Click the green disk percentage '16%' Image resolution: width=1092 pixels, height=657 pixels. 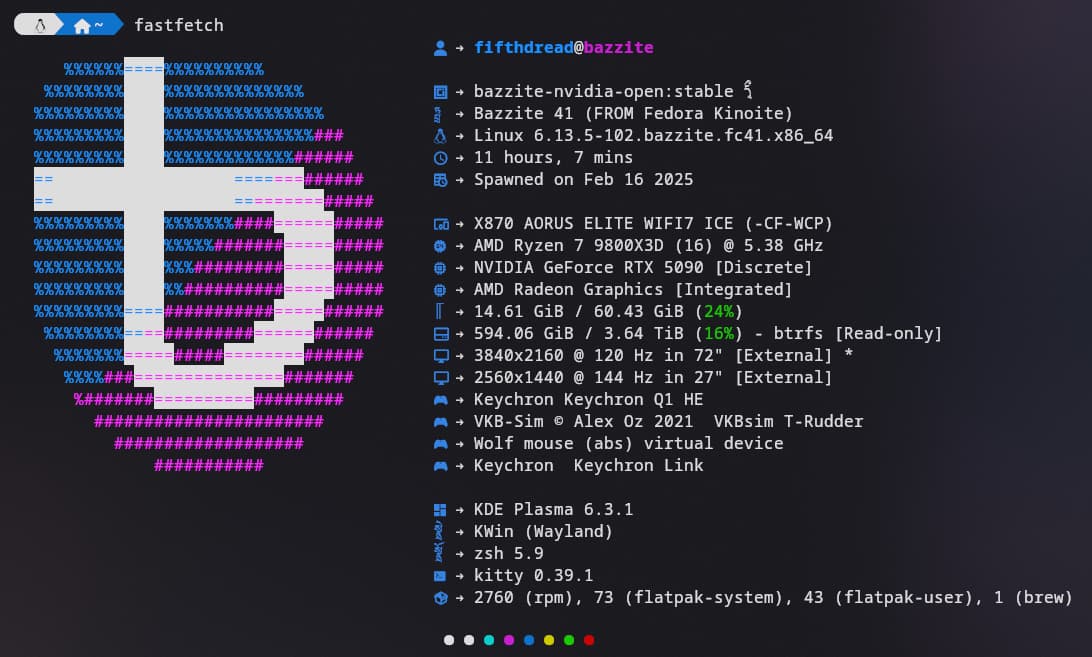coord(719,333)
